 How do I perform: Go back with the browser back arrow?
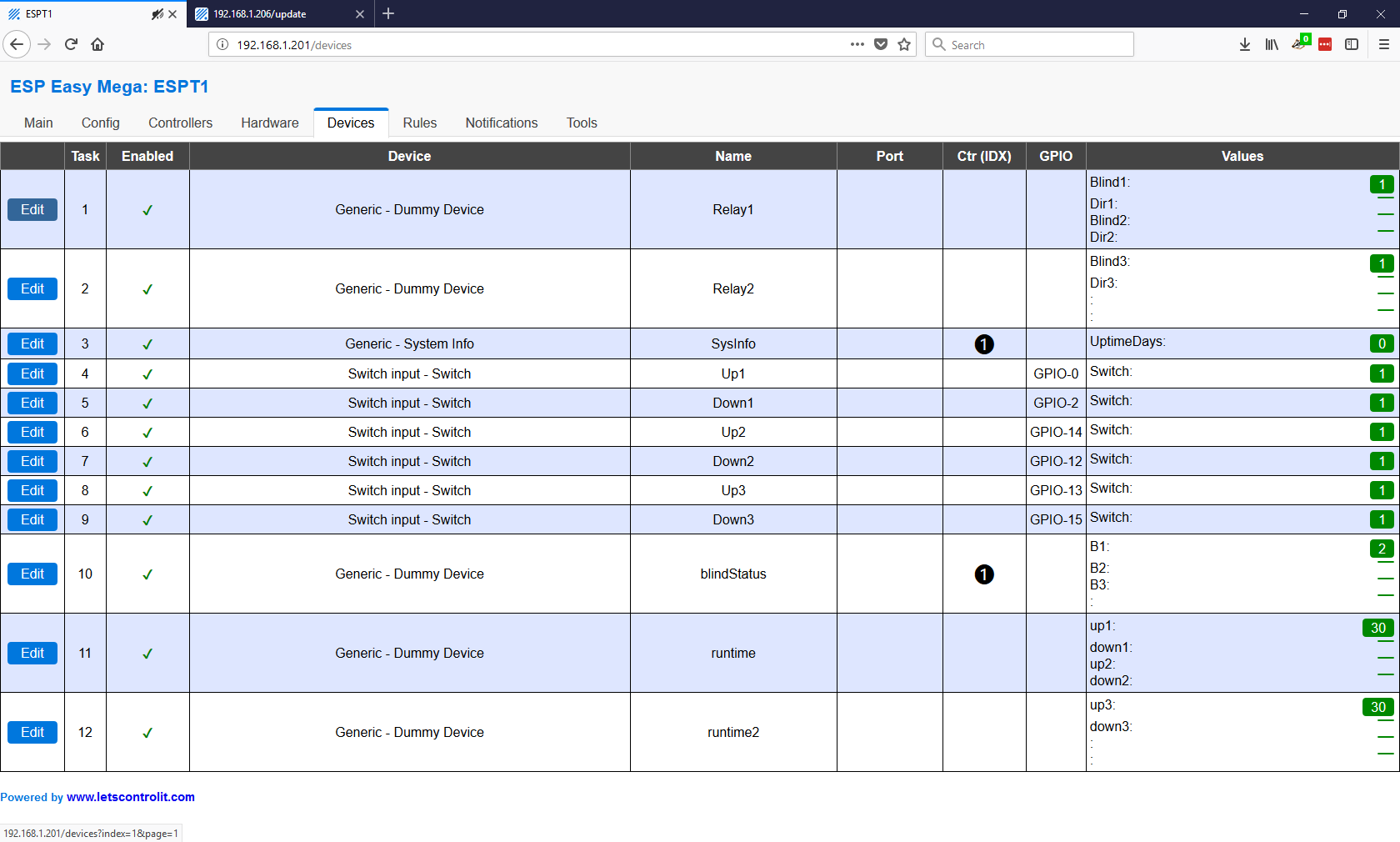tap(17, 44)
